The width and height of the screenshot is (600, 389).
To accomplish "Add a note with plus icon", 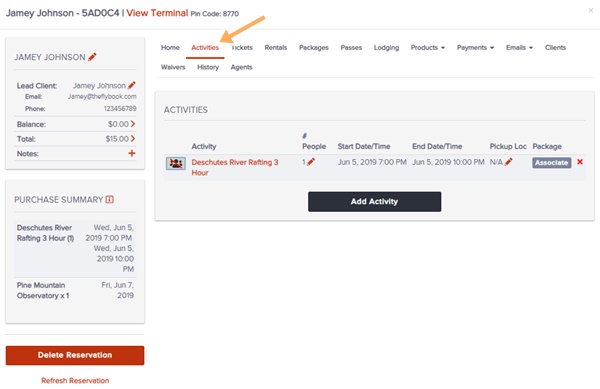I will pos(132,153).
